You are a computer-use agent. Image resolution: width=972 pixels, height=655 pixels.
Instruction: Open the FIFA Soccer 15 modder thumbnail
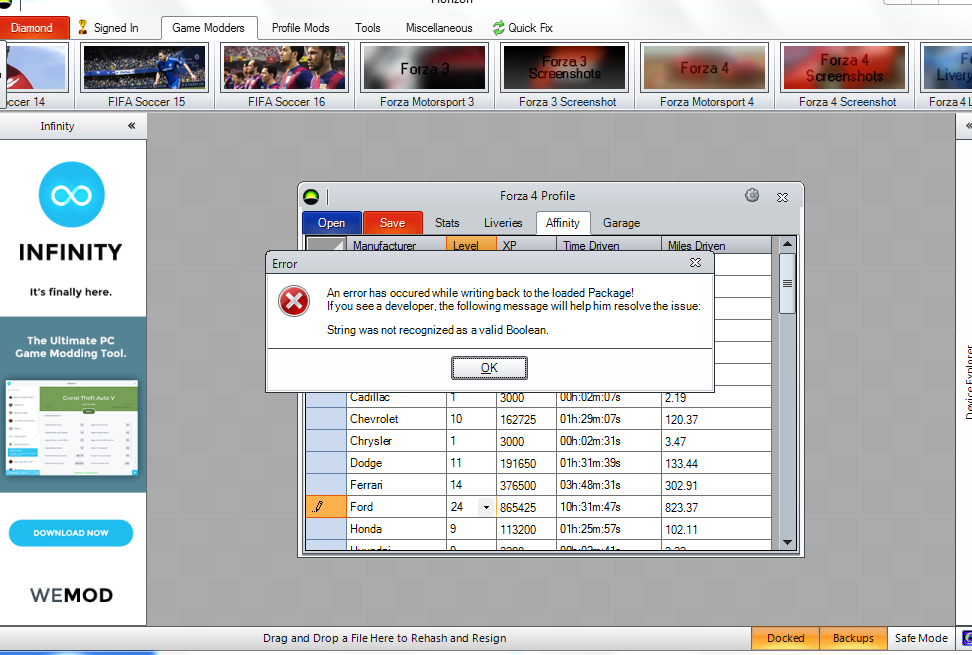tap(144, 68)
